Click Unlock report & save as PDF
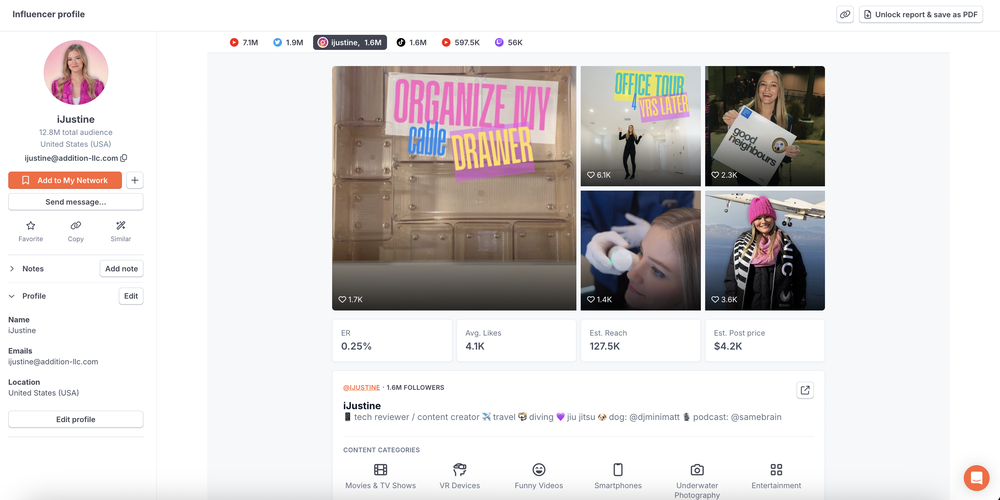 tap(921, 15)
